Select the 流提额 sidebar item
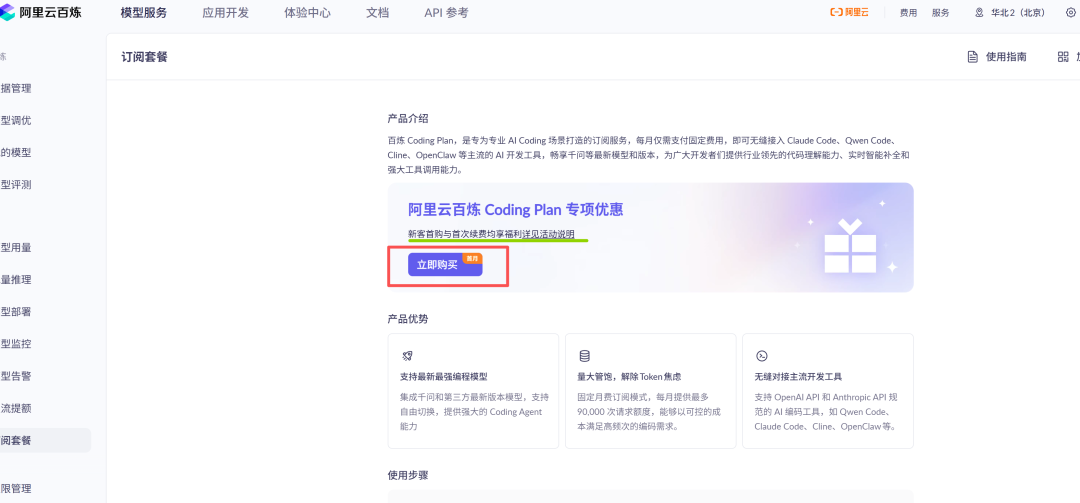 [16, 408]
